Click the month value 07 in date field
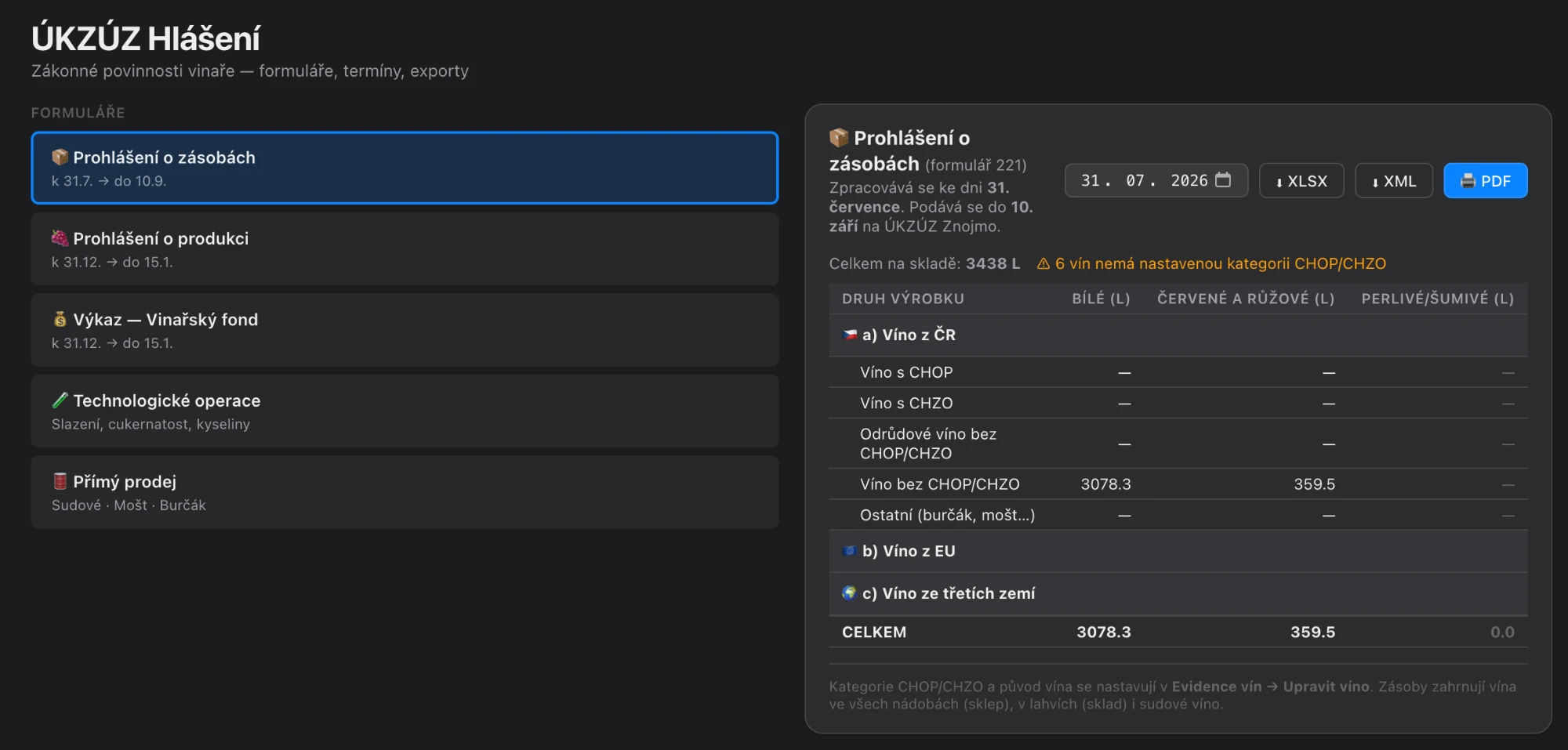 pyautogui.click(x=1135, y=180)
